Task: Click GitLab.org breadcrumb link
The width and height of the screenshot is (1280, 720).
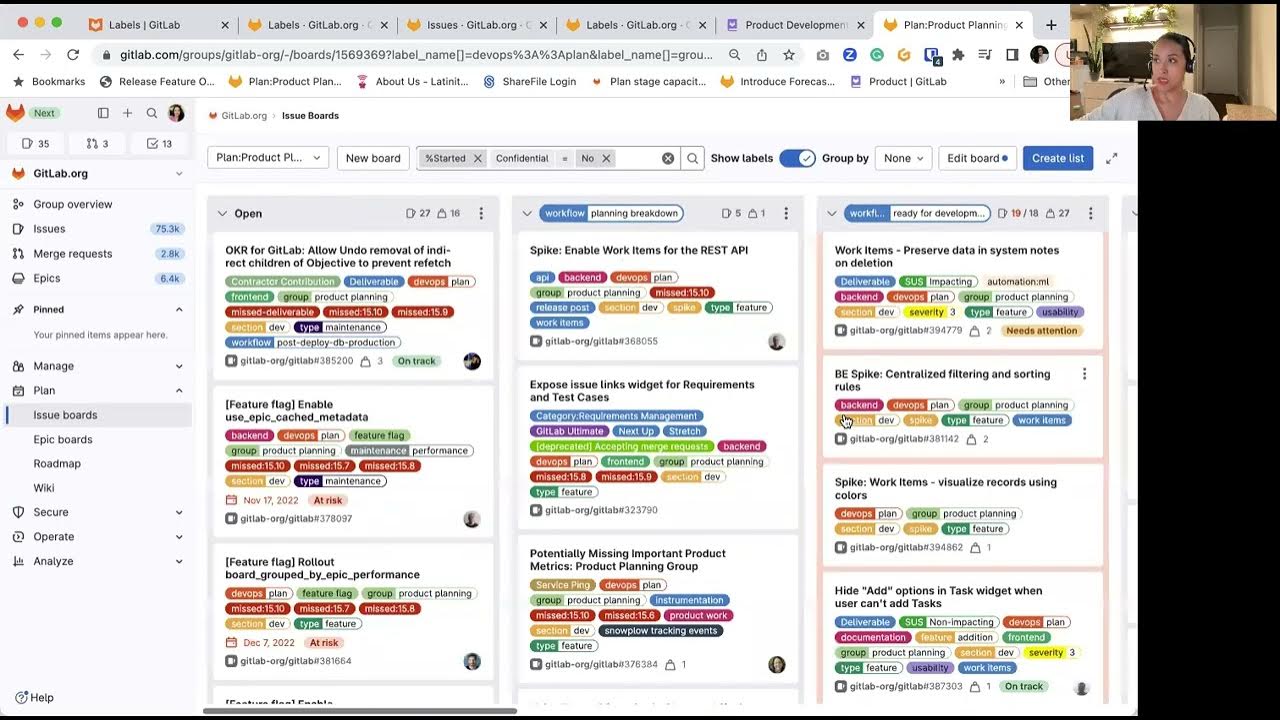Action: pyautogui.click(x=244, y=116)
